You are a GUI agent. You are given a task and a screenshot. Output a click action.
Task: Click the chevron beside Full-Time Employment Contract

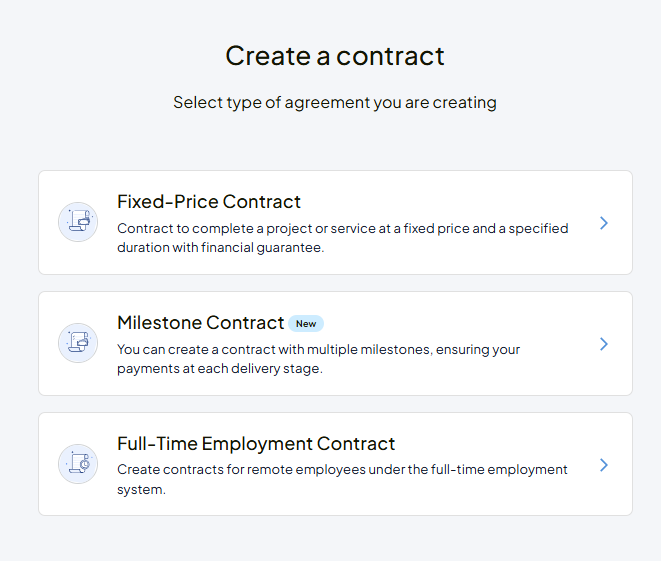point(604,465)
